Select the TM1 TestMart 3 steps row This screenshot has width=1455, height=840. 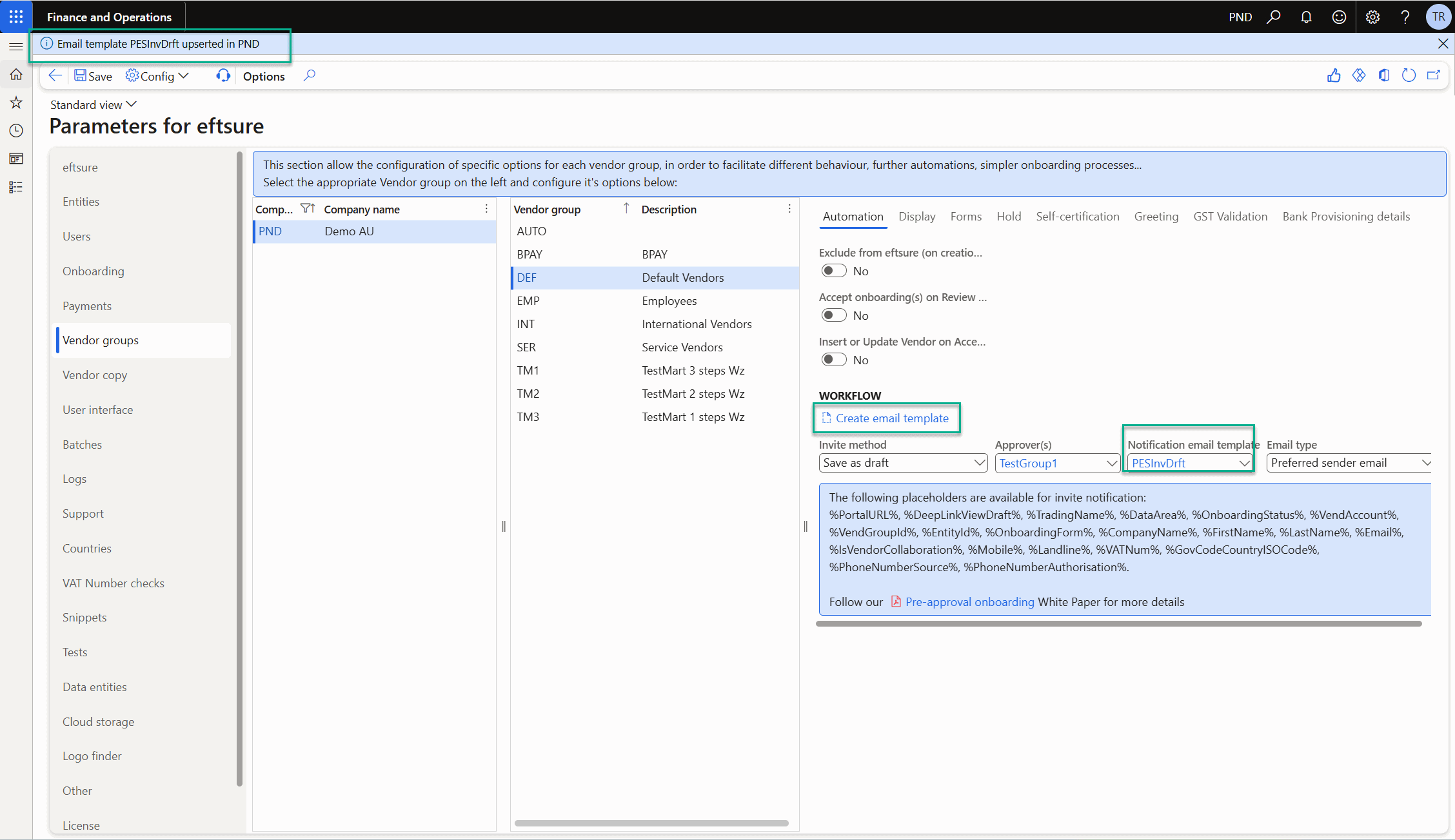point(655,371)
